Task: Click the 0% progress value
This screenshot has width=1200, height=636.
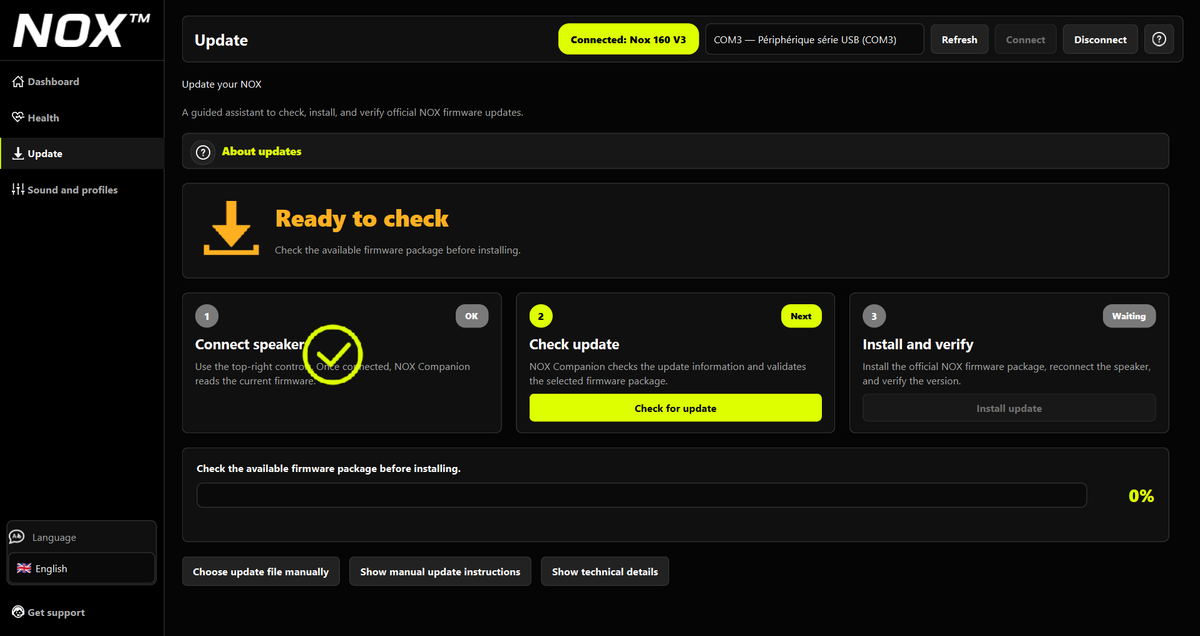Action: 1141,496
